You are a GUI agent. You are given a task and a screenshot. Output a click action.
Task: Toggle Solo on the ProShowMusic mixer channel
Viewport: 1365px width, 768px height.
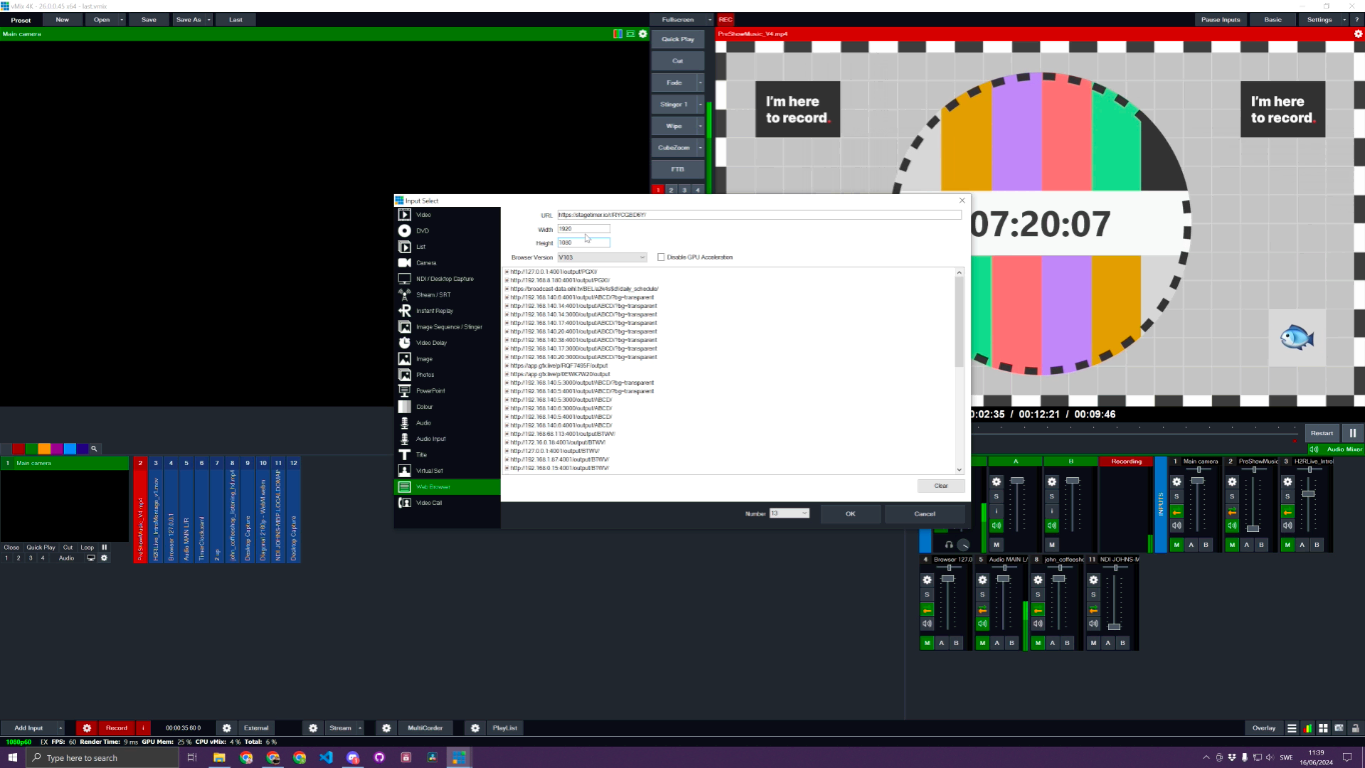click(1232, 496)
